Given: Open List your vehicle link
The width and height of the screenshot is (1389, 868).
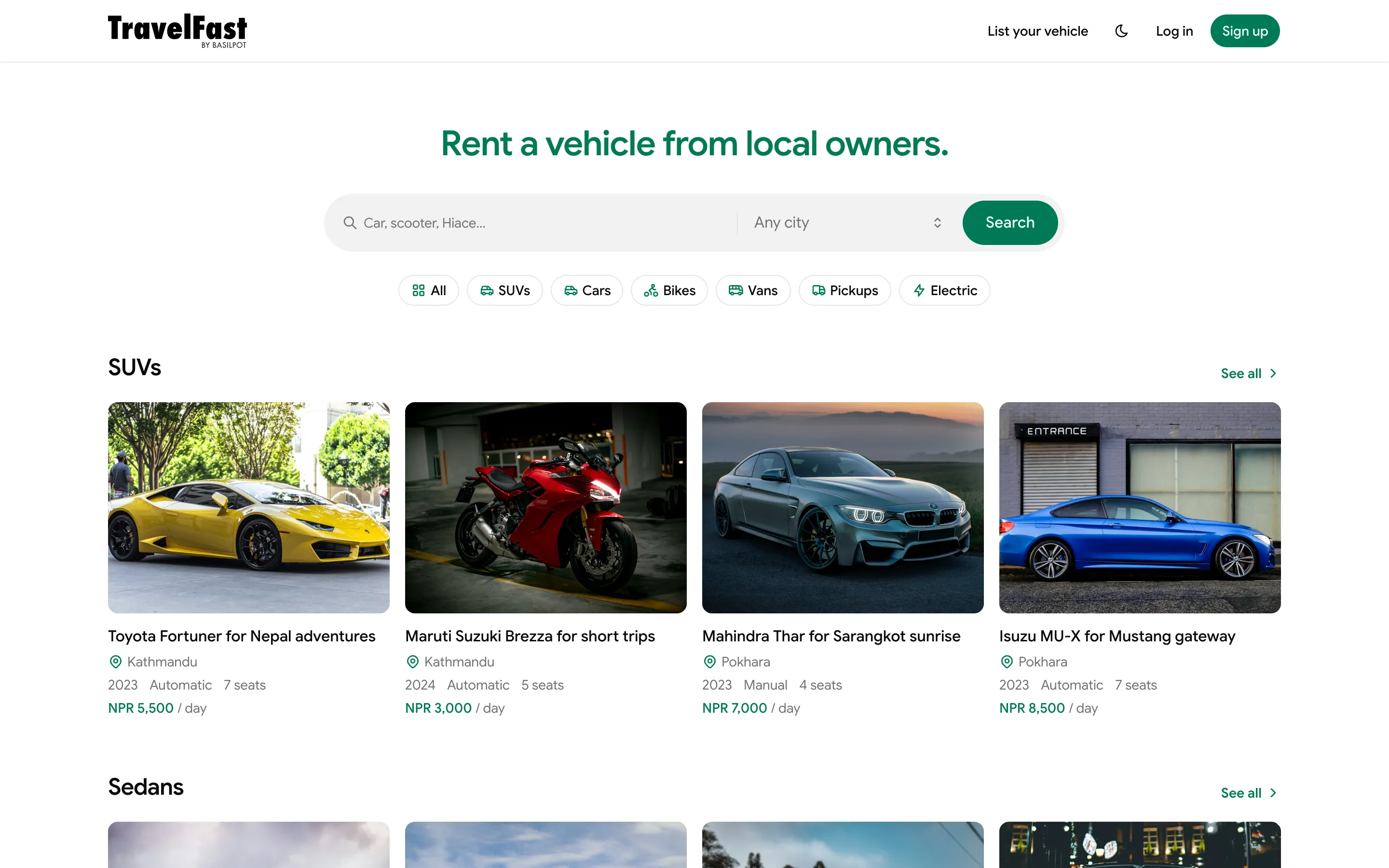Looking at the screenshot, I should (x=1037, y=31).
